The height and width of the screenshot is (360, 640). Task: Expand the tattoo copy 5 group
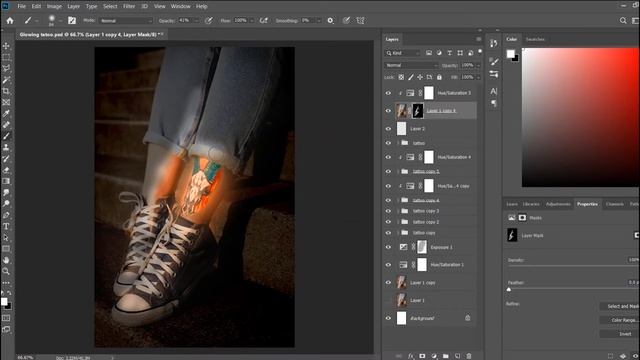(398, 171)
